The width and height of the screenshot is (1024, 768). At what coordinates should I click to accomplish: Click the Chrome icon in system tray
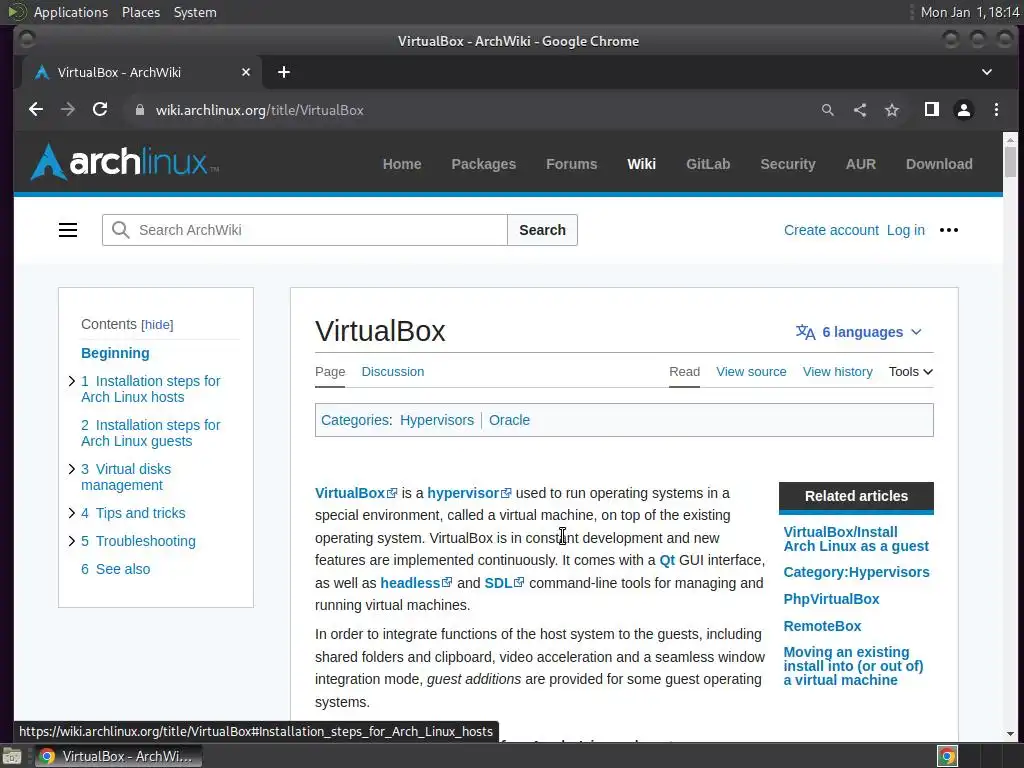pyautogui.click(x=947, y=756)
